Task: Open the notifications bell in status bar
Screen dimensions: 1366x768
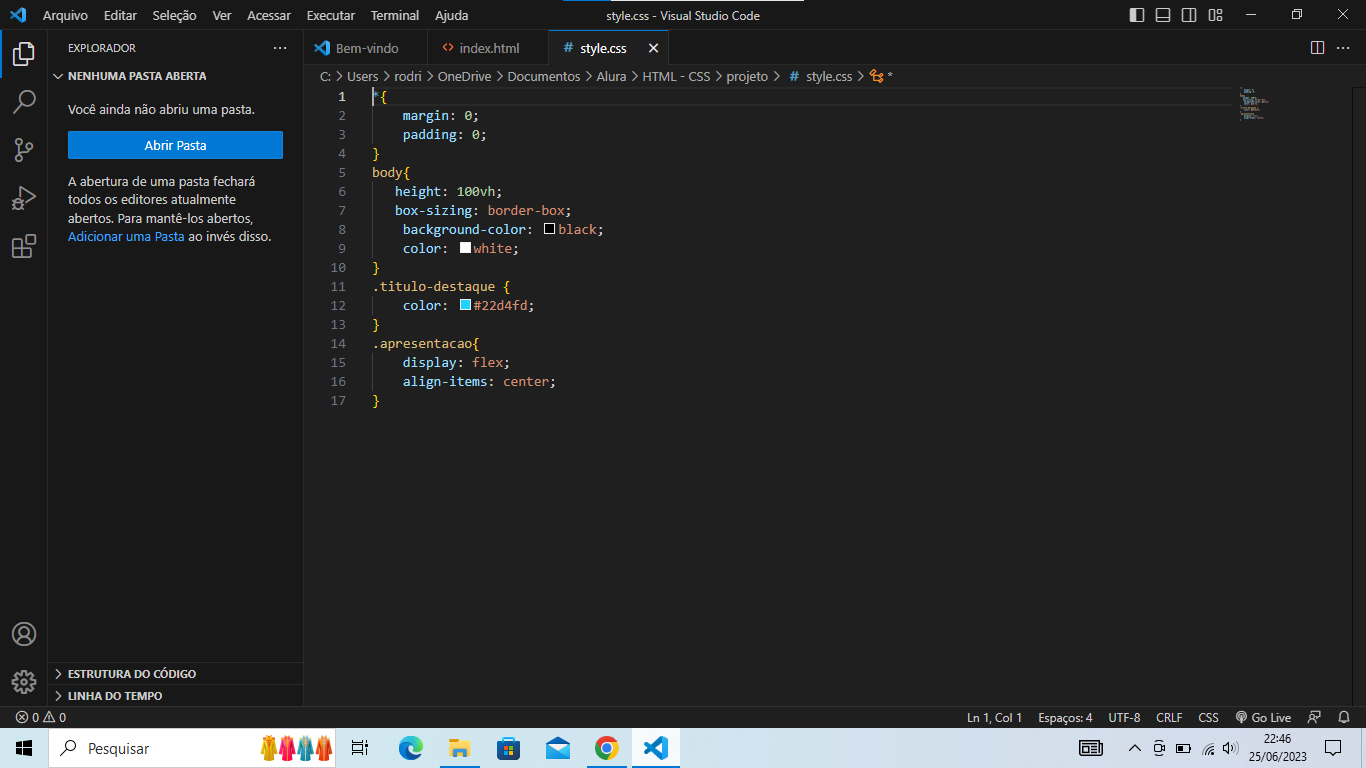Action: coord(1344,717)
